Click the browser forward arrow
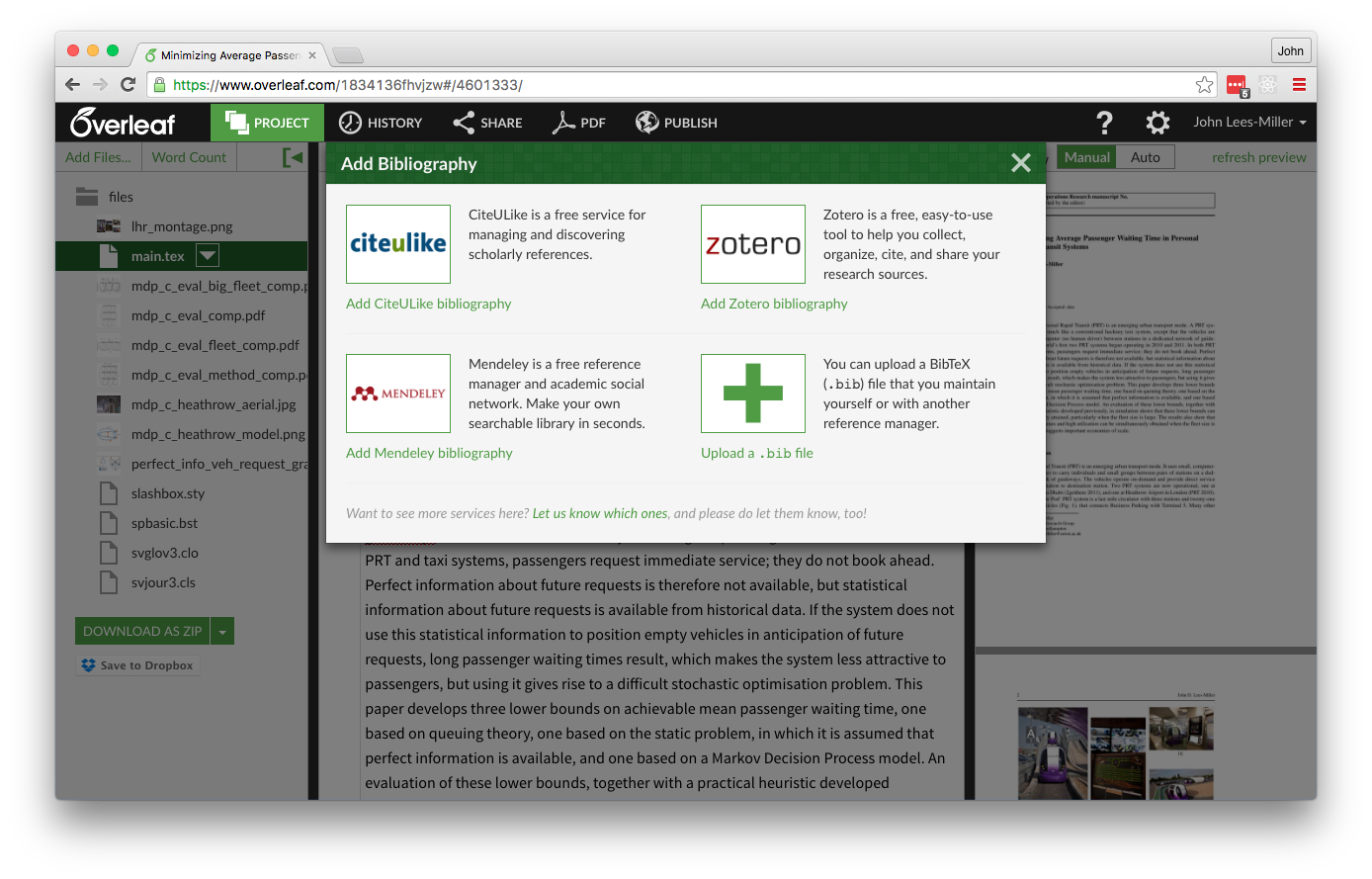 click(x=100, y=85)
